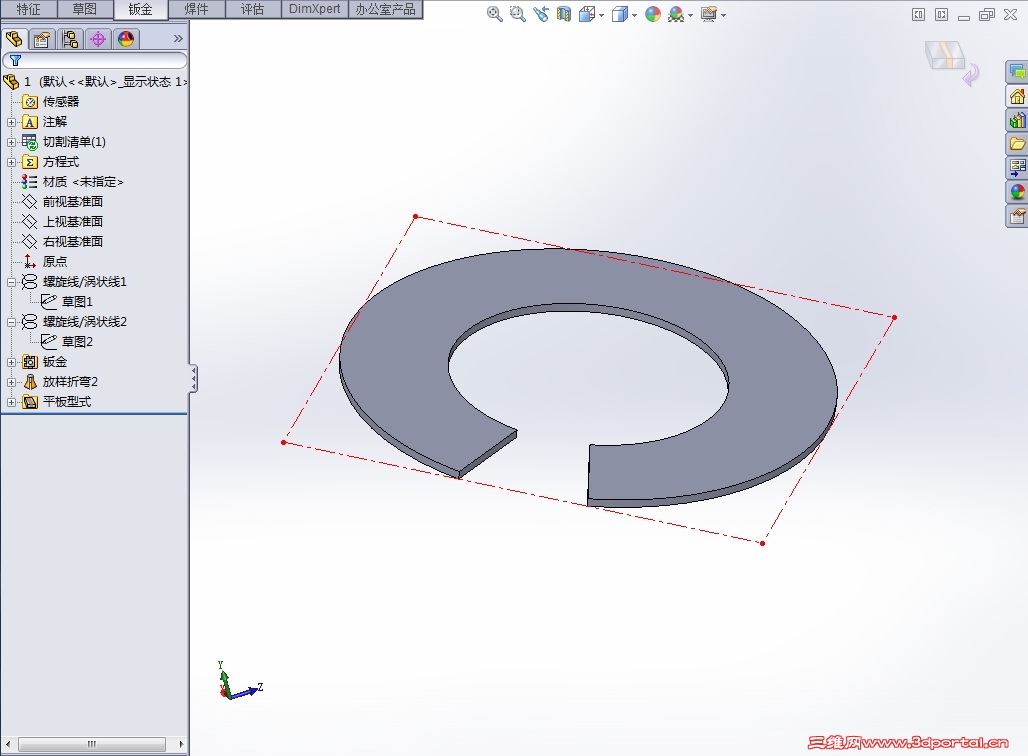Open the Custom Properties task pane icon

click(1017, 215)
